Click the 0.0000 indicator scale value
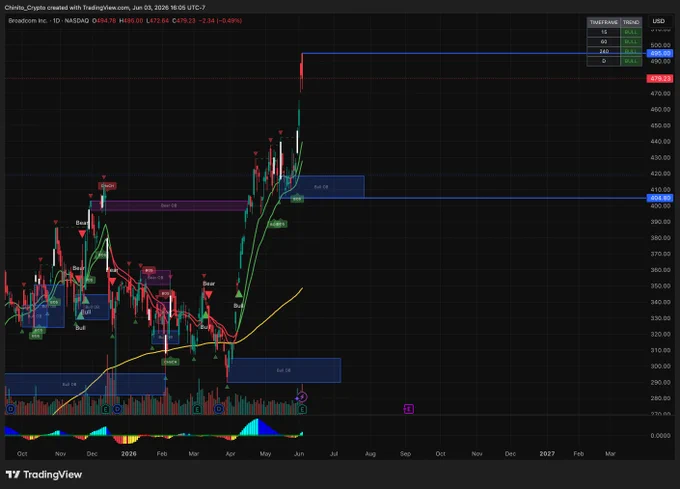The width and height of the screenshot is (680, 489). (660, 435)
